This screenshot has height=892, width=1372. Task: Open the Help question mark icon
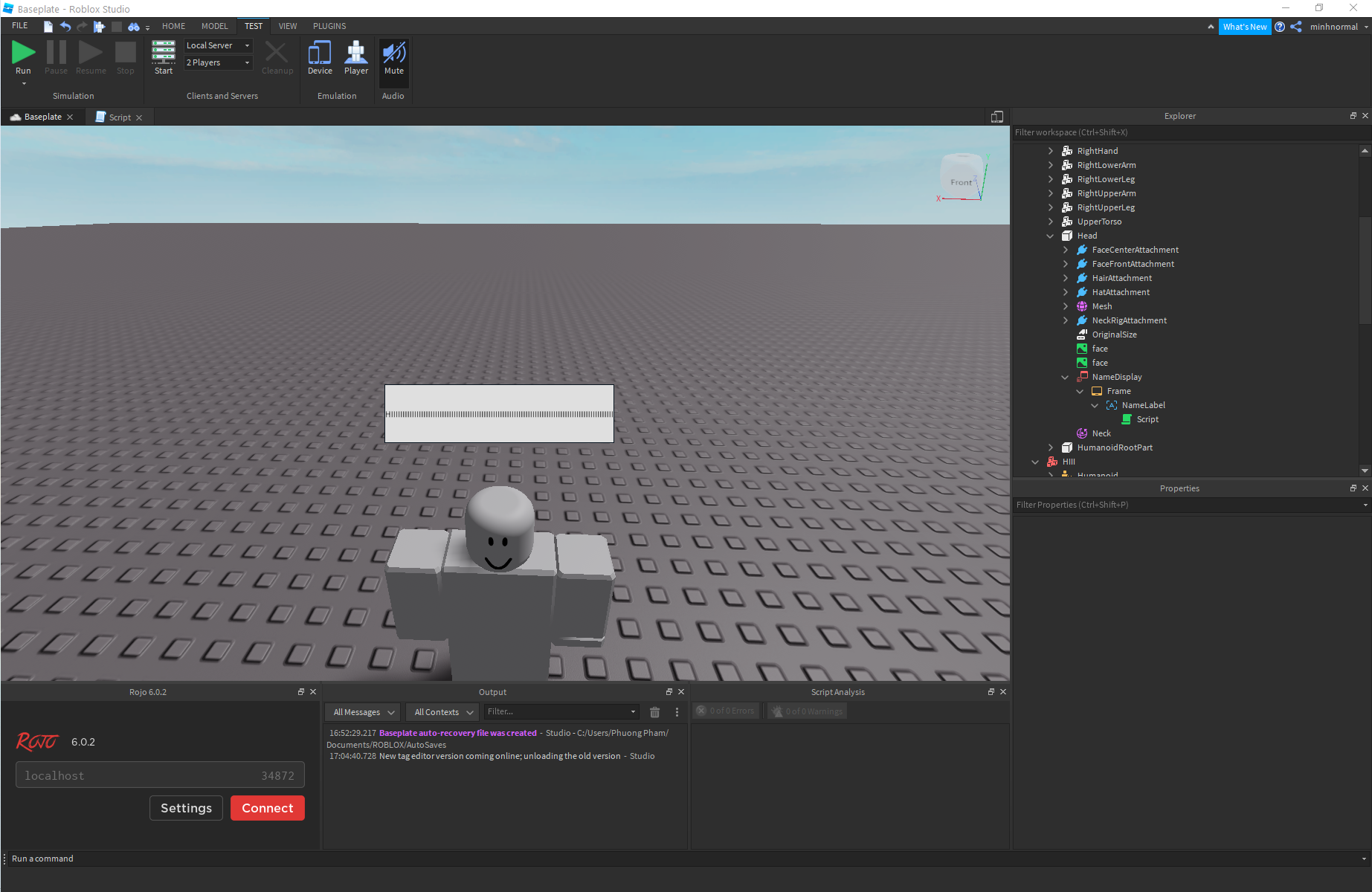(1280, 27)
